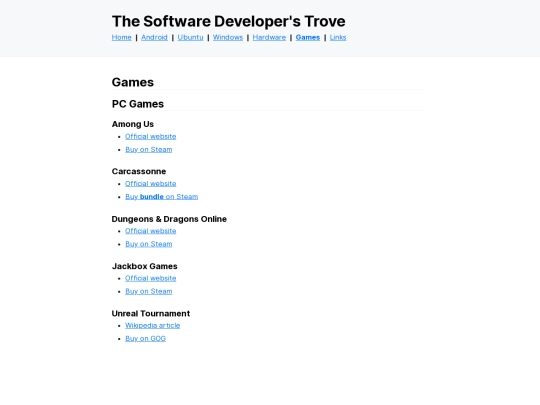Viewport: 540px width, 405px height.
Task: Click Buy on Steam under Dungeons & Dragons Online
Action: pyautogui.click(x=149, y=244)
